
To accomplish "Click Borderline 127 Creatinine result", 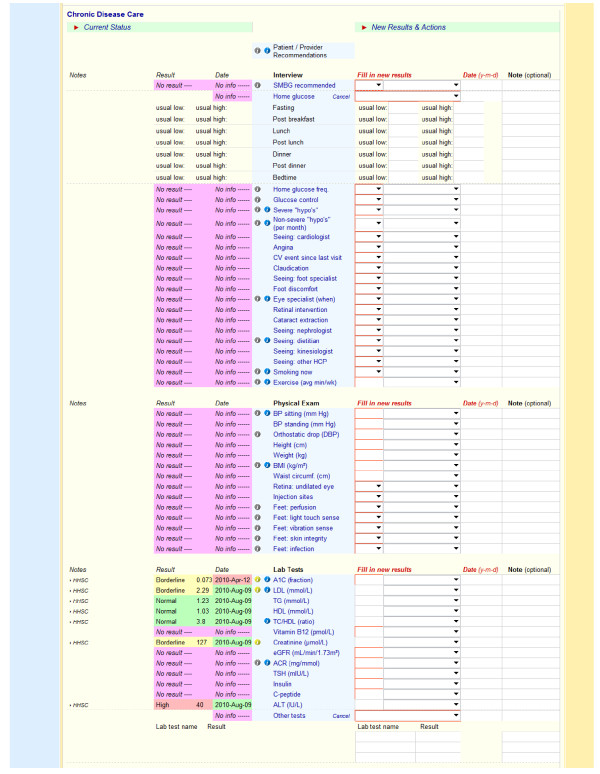I will 183,642.
